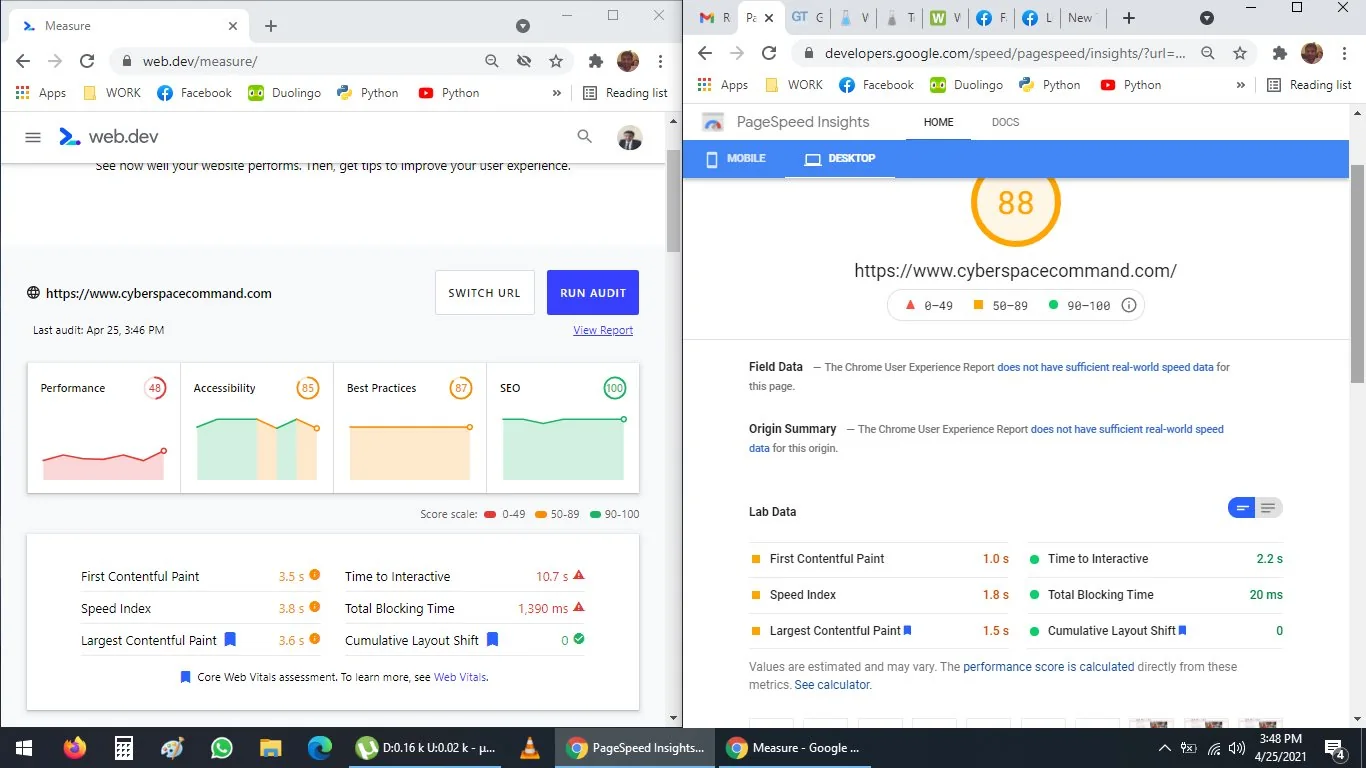Open a new tab in the PageSpeed window
1366x768 pixels.
point(1128,18)
